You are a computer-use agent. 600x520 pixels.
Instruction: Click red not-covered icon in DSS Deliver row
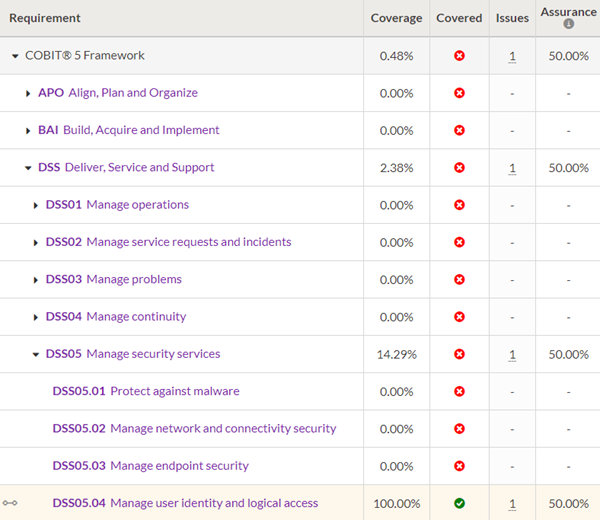[x=459, y=168]
